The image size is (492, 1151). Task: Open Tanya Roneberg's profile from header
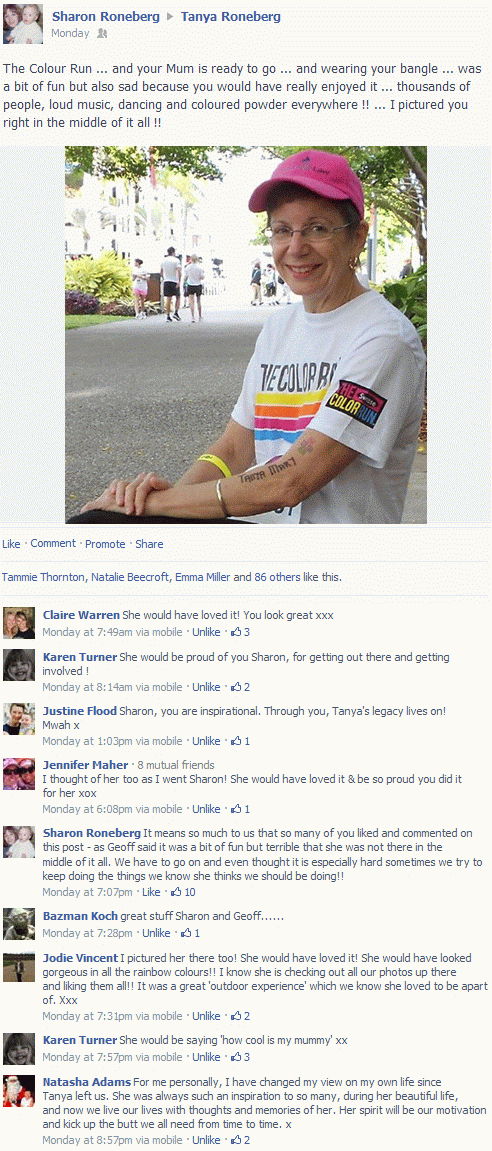pos(231,17)
